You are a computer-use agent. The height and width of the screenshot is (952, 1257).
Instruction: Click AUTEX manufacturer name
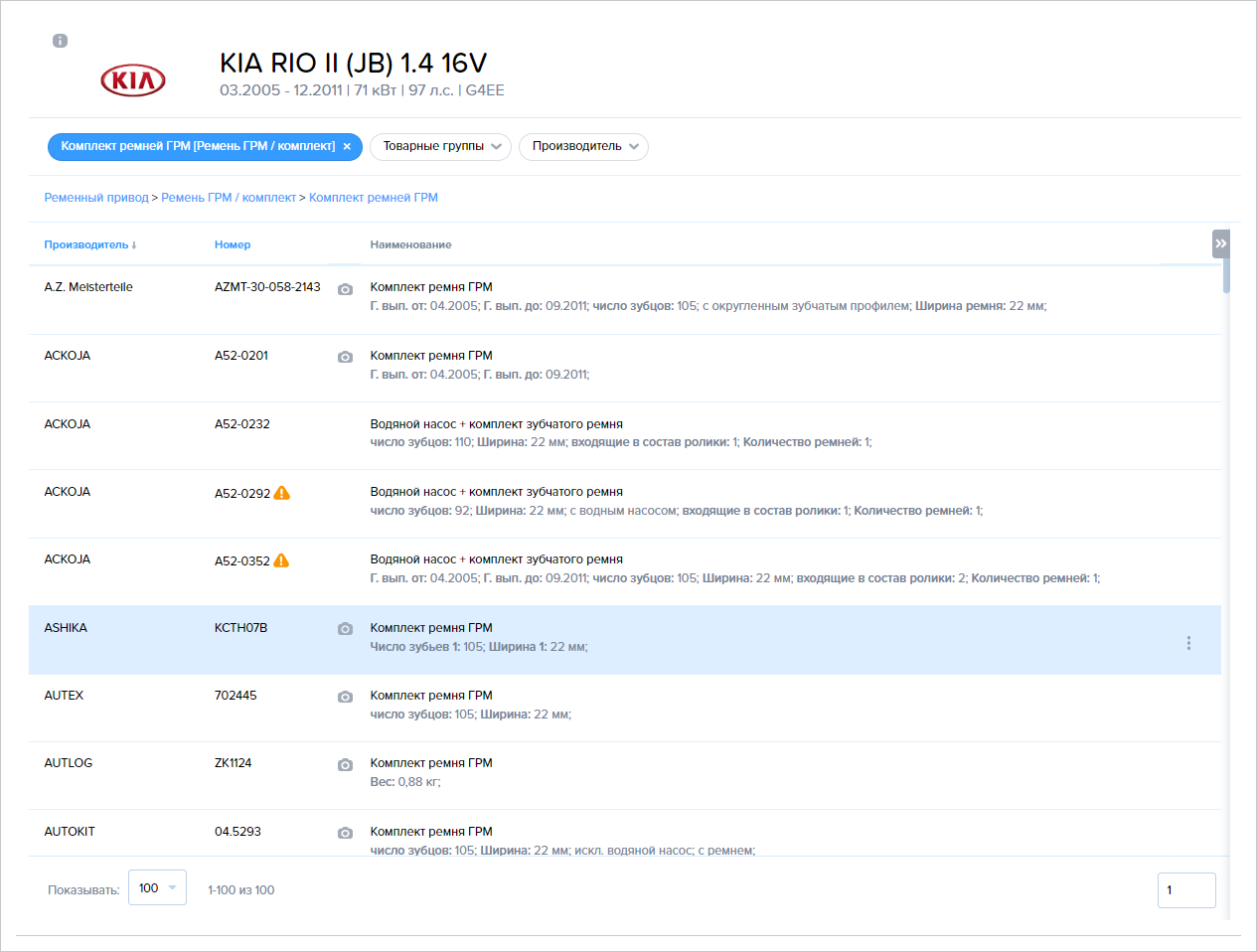[64, 696]
